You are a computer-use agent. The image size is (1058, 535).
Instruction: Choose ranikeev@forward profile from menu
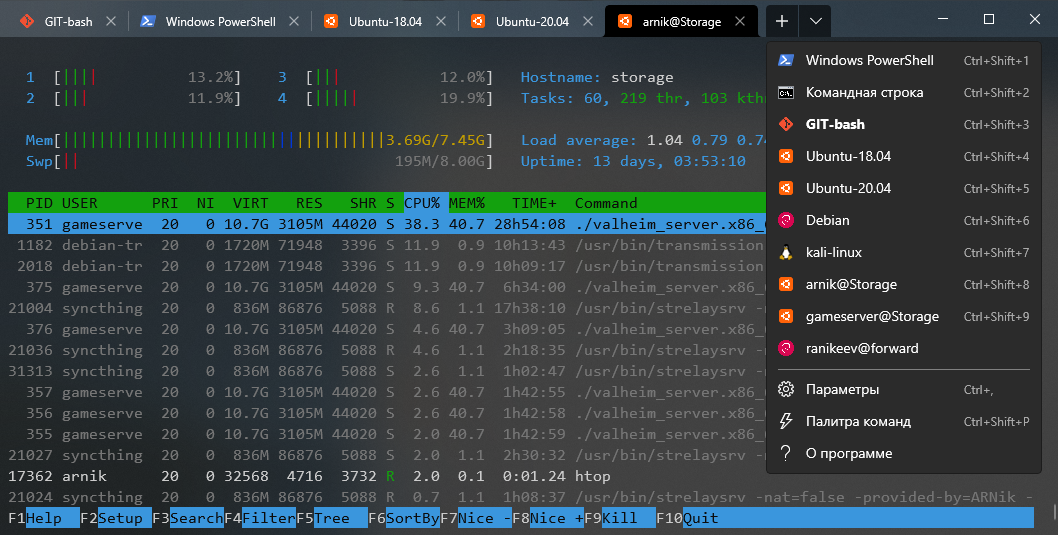click(861, 348)
